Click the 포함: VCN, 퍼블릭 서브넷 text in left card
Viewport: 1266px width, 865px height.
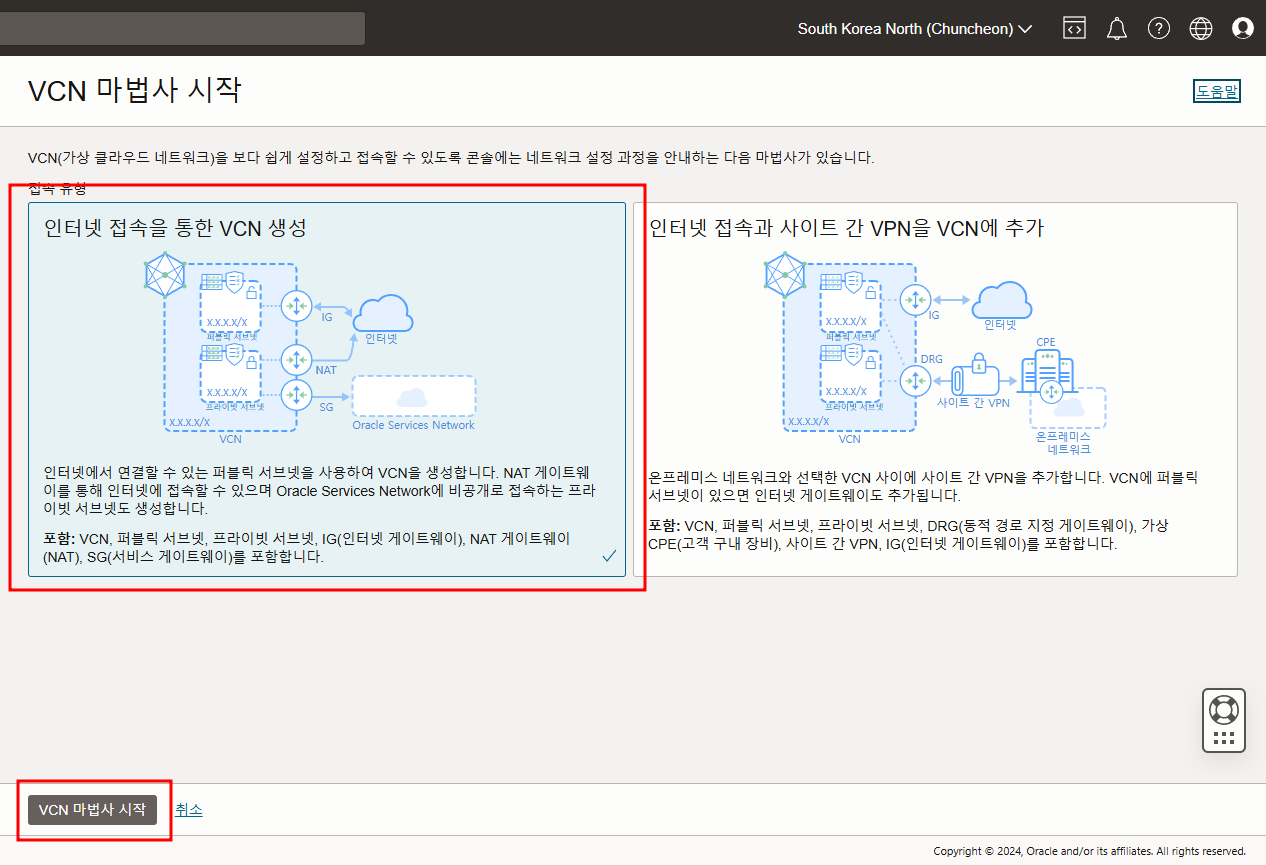point(307,548)
